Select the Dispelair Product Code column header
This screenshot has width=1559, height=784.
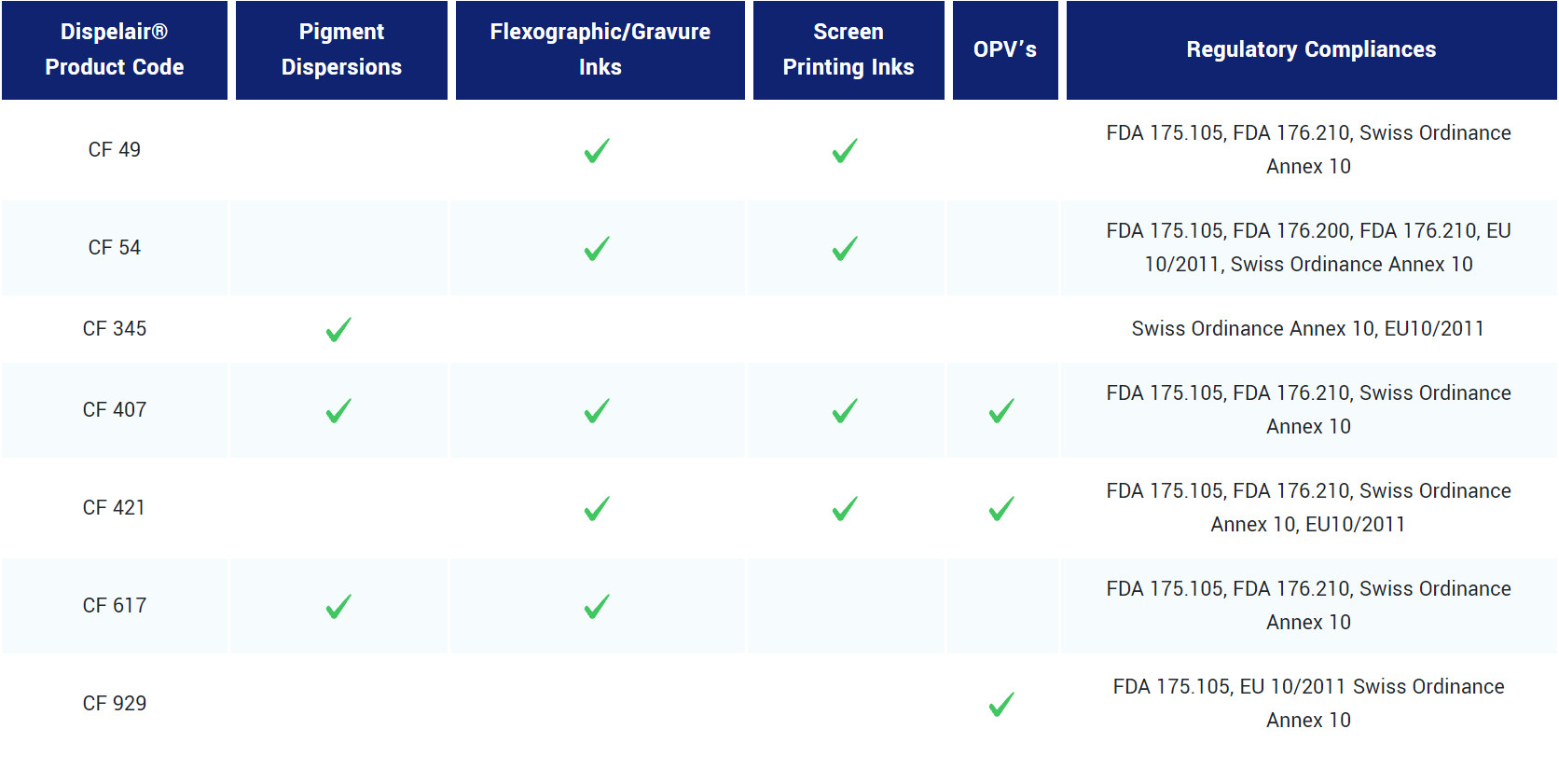[115, 49]
